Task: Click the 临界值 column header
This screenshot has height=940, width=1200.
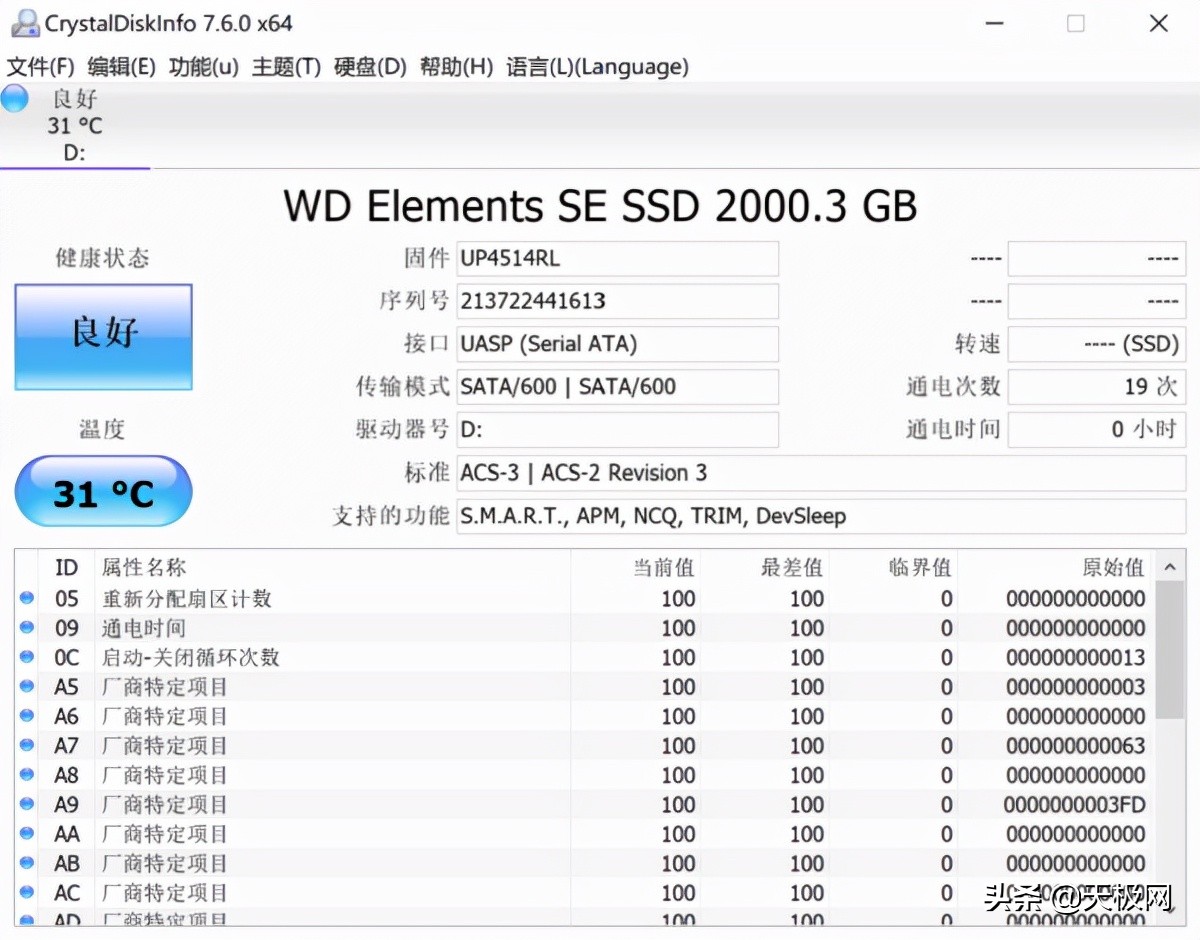Action: click(893, 568)
